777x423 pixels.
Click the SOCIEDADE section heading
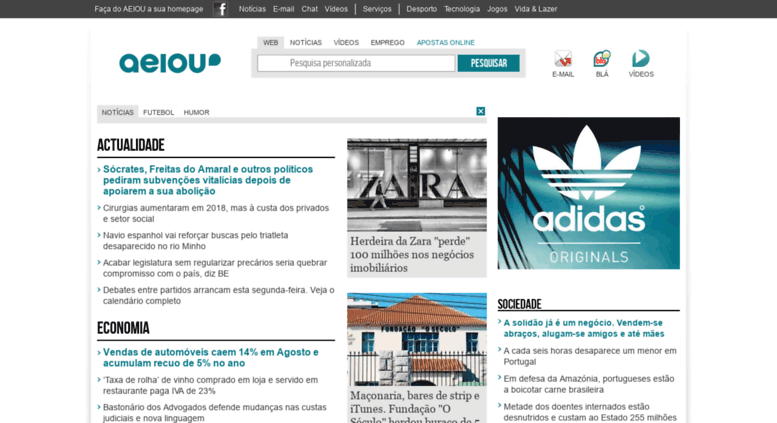519,304
